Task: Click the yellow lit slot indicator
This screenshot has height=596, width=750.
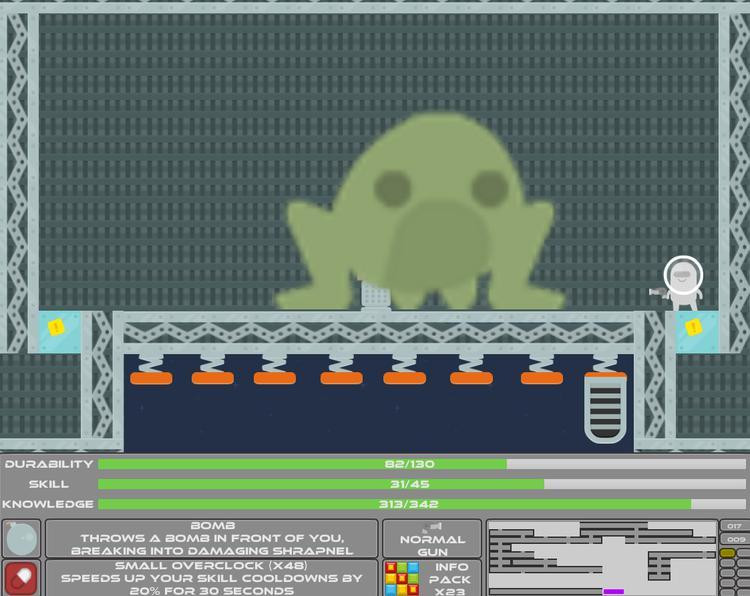Action: pyautogui.click(x=728, y=553)
